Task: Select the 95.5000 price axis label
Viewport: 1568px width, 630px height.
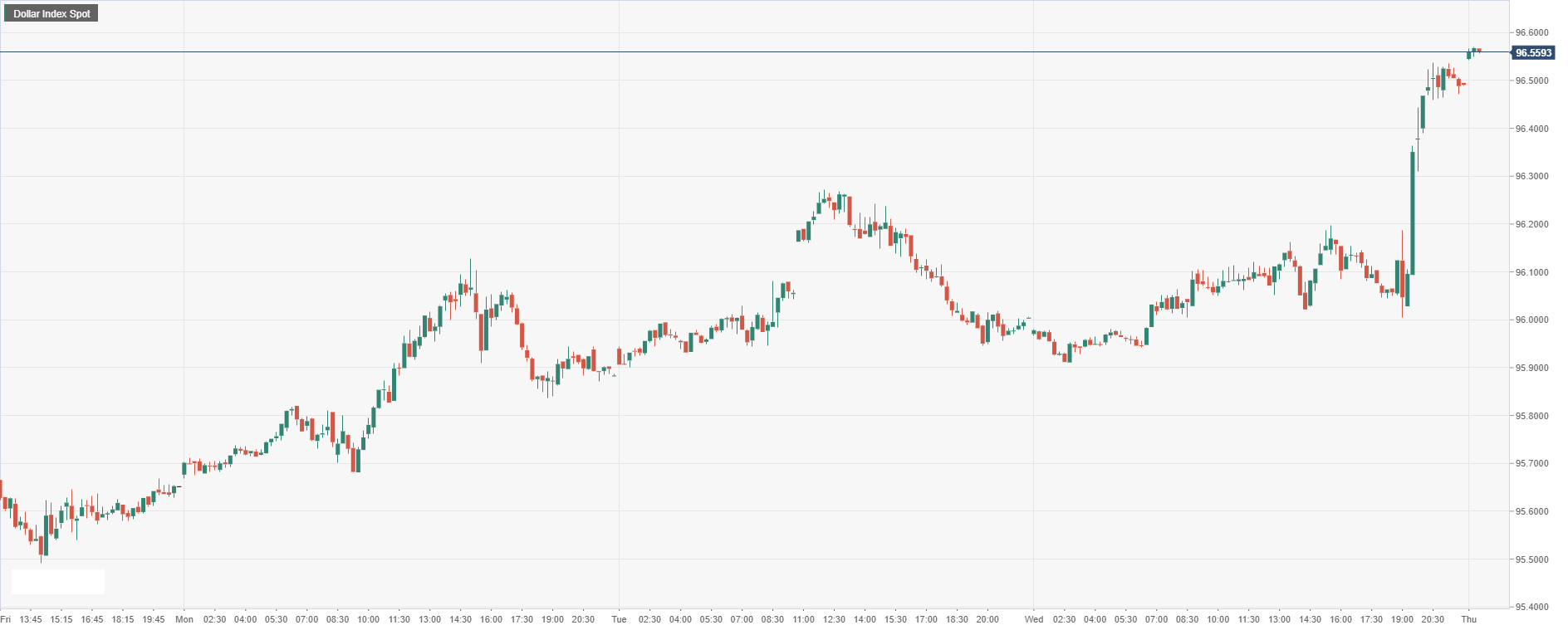Action: [1531, 559]
